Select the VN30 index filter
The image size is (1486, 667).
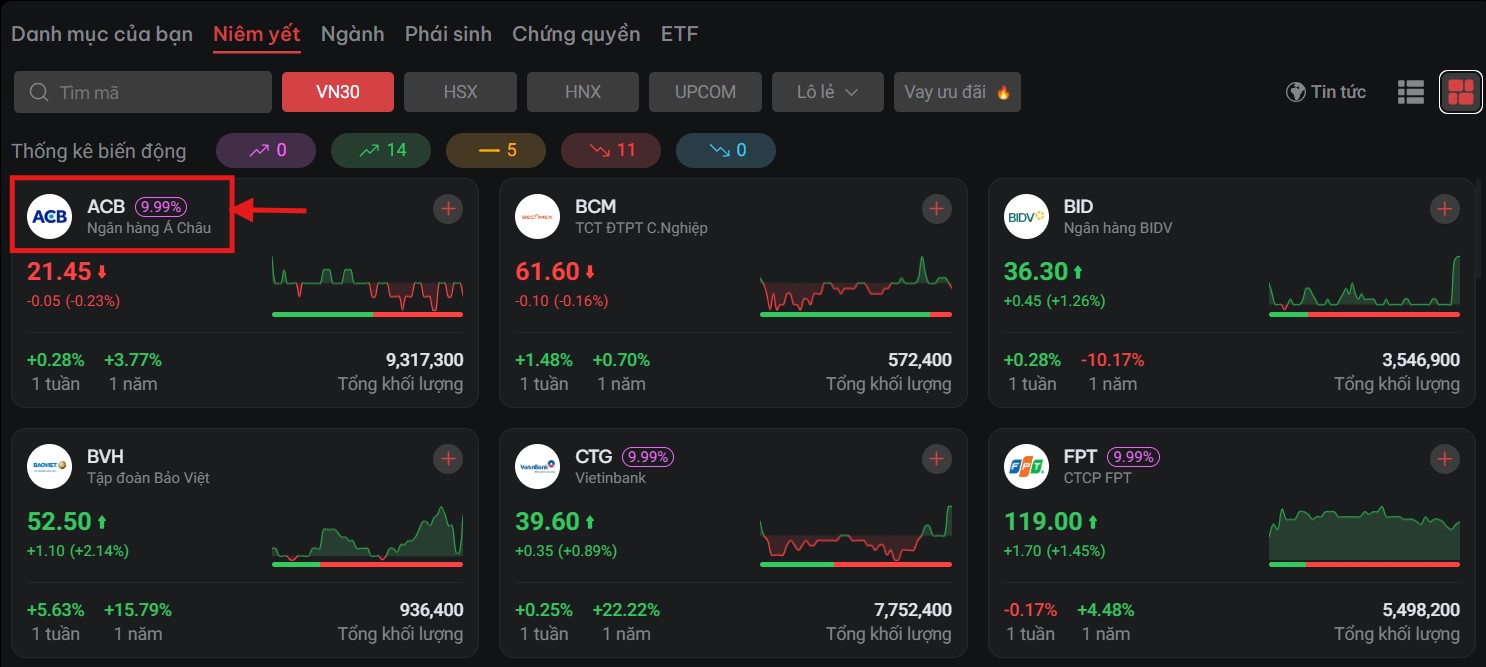coord(338,92)
